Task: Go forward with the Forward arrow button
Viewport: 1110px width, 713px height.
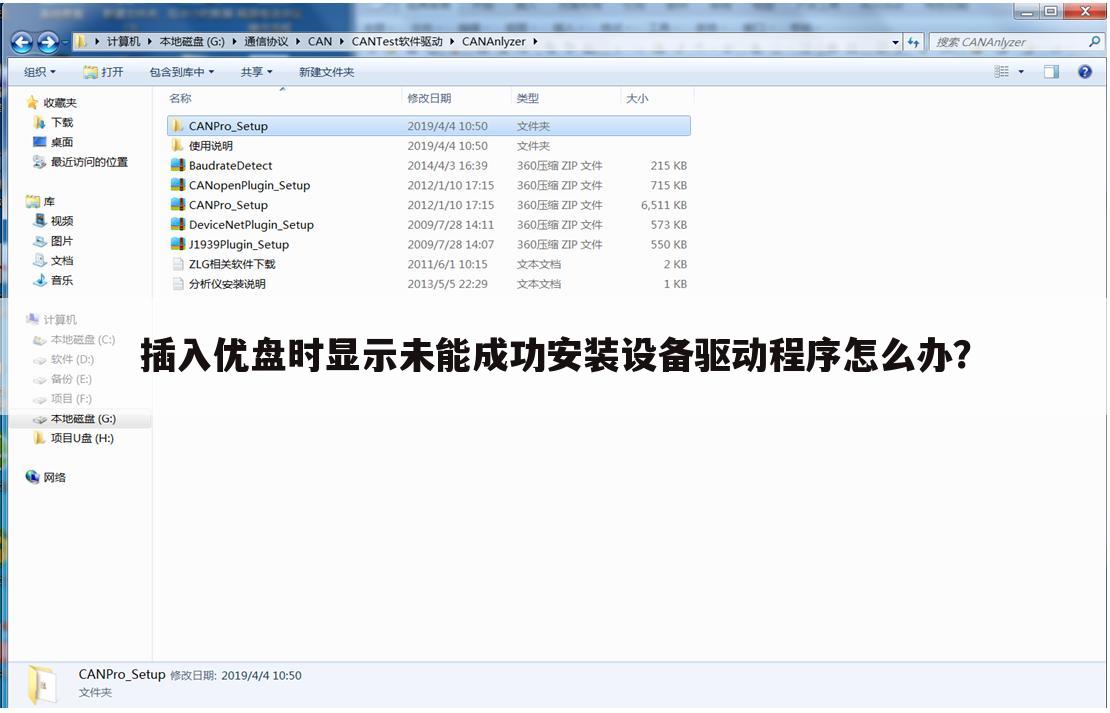Action: [x=47, y=42]
